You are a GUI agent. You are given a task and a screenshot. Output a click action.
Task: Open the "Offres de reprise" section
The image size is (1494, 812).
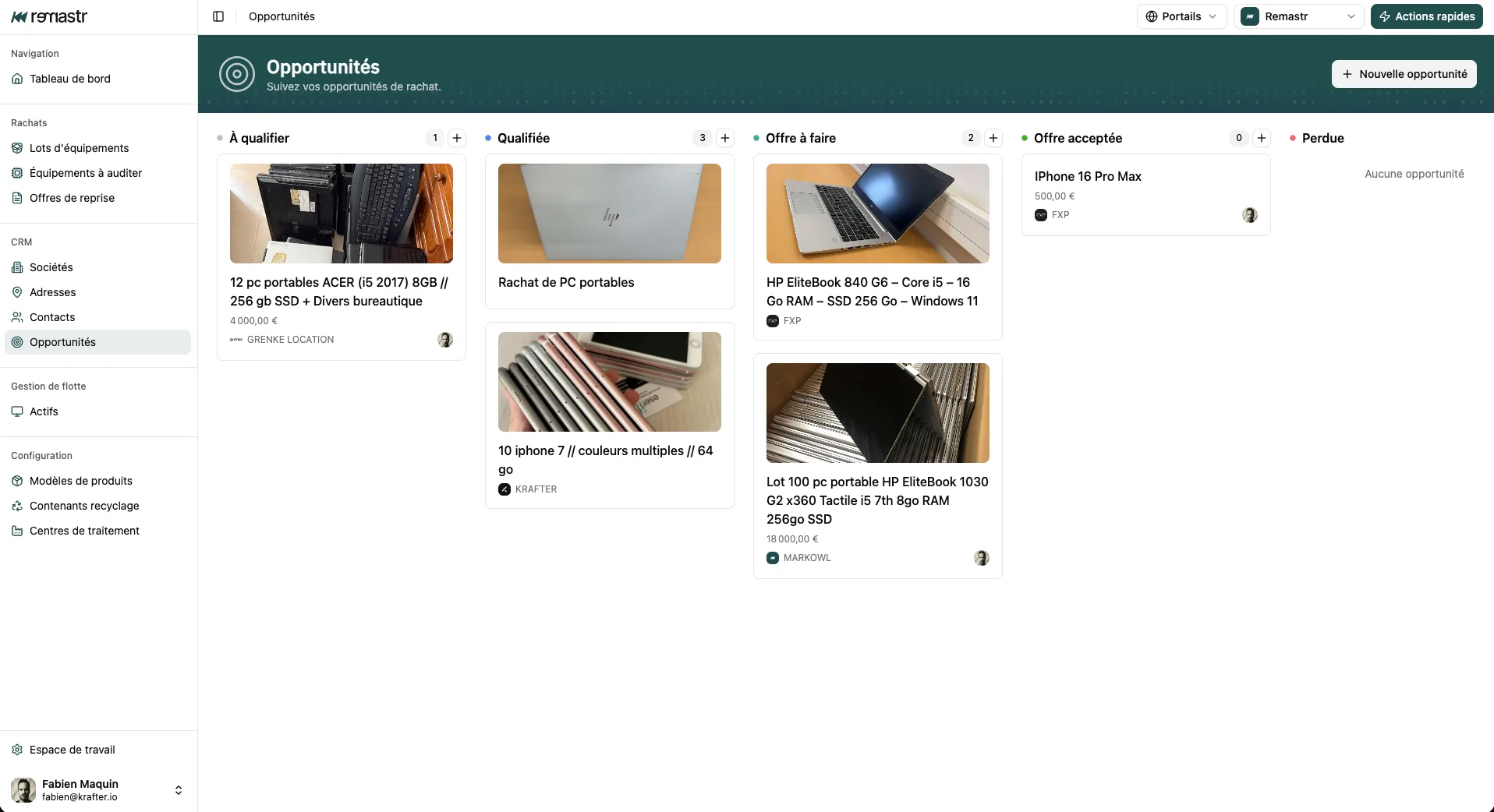72,198
